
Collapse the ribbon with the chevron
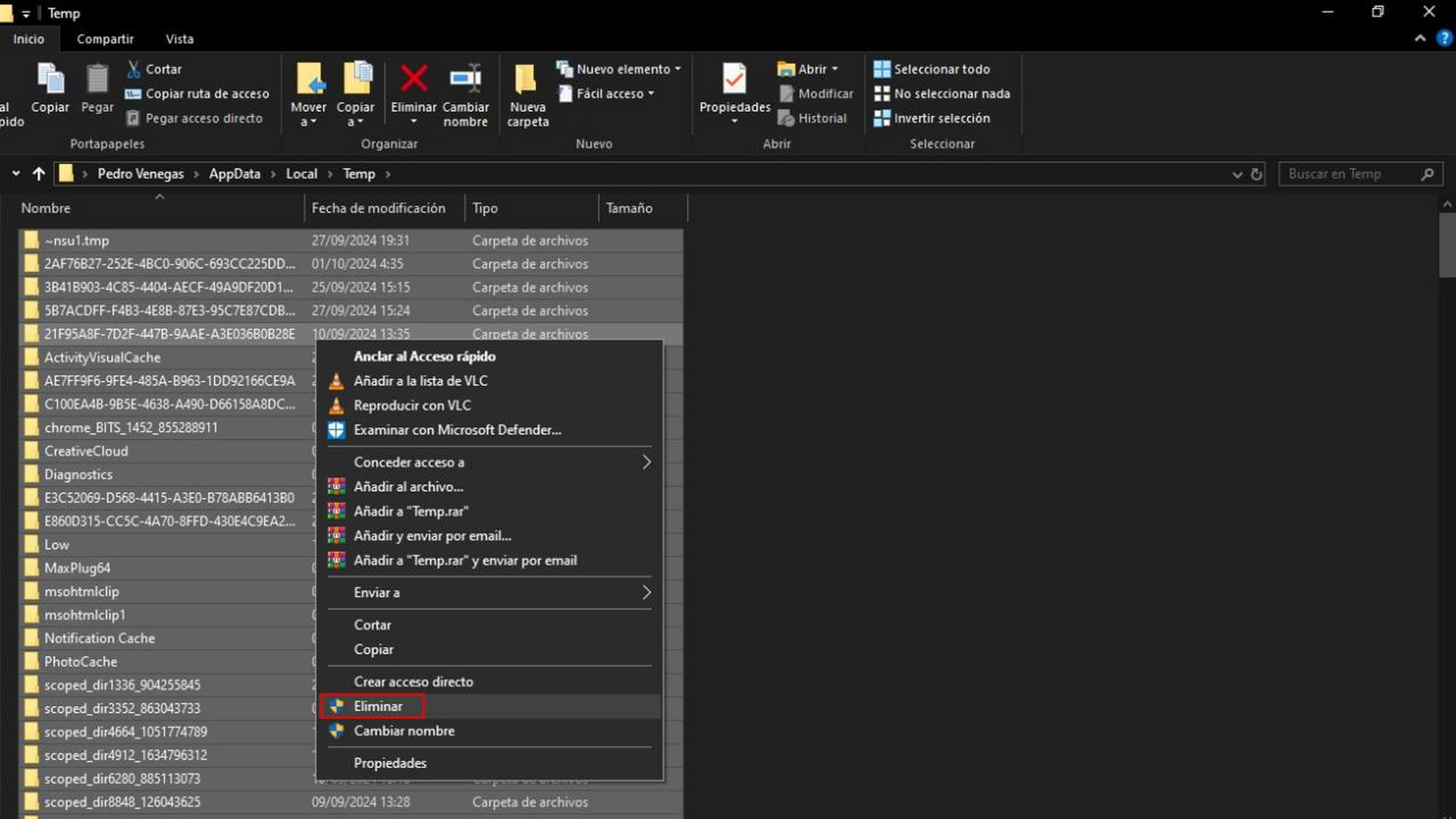click(1420, 38)
